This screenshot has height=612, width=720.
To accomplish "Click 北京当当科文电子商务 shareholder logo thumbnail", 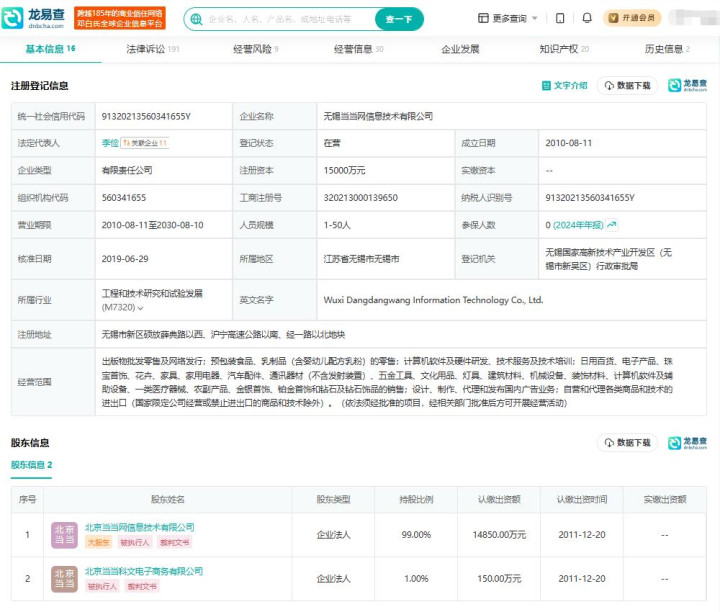I will point(64,578).
